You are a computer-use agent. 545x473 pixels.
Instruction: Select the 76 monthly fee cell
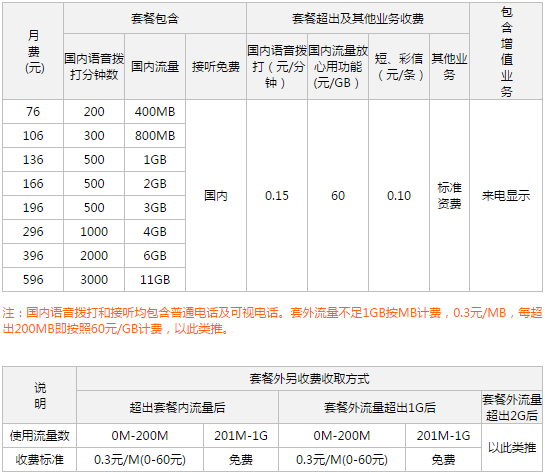click(x=33, y=112)
